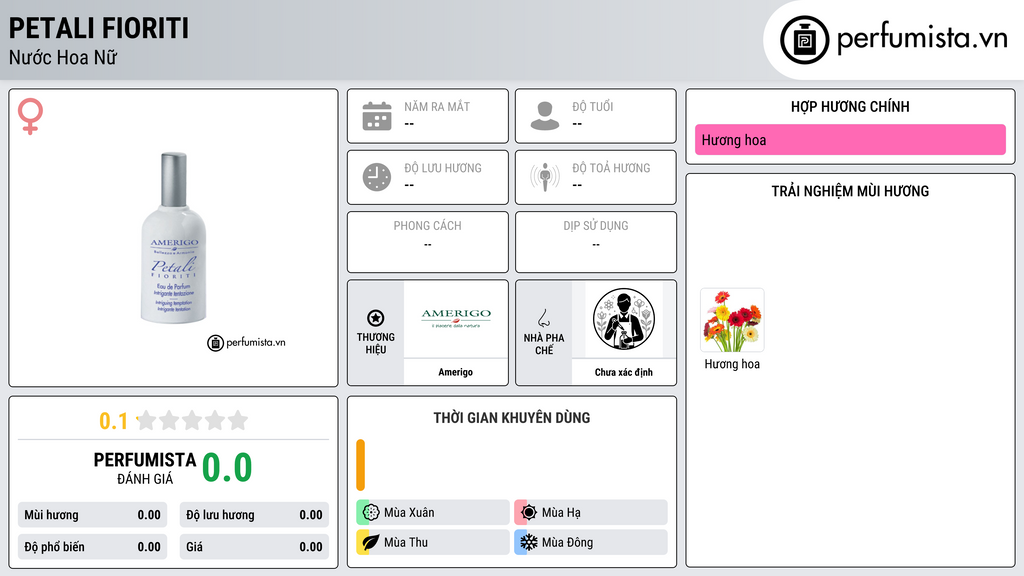This screenshot has width=1024, height=576.
Task: Click the five-star rating row
Action: coord(192,421)
